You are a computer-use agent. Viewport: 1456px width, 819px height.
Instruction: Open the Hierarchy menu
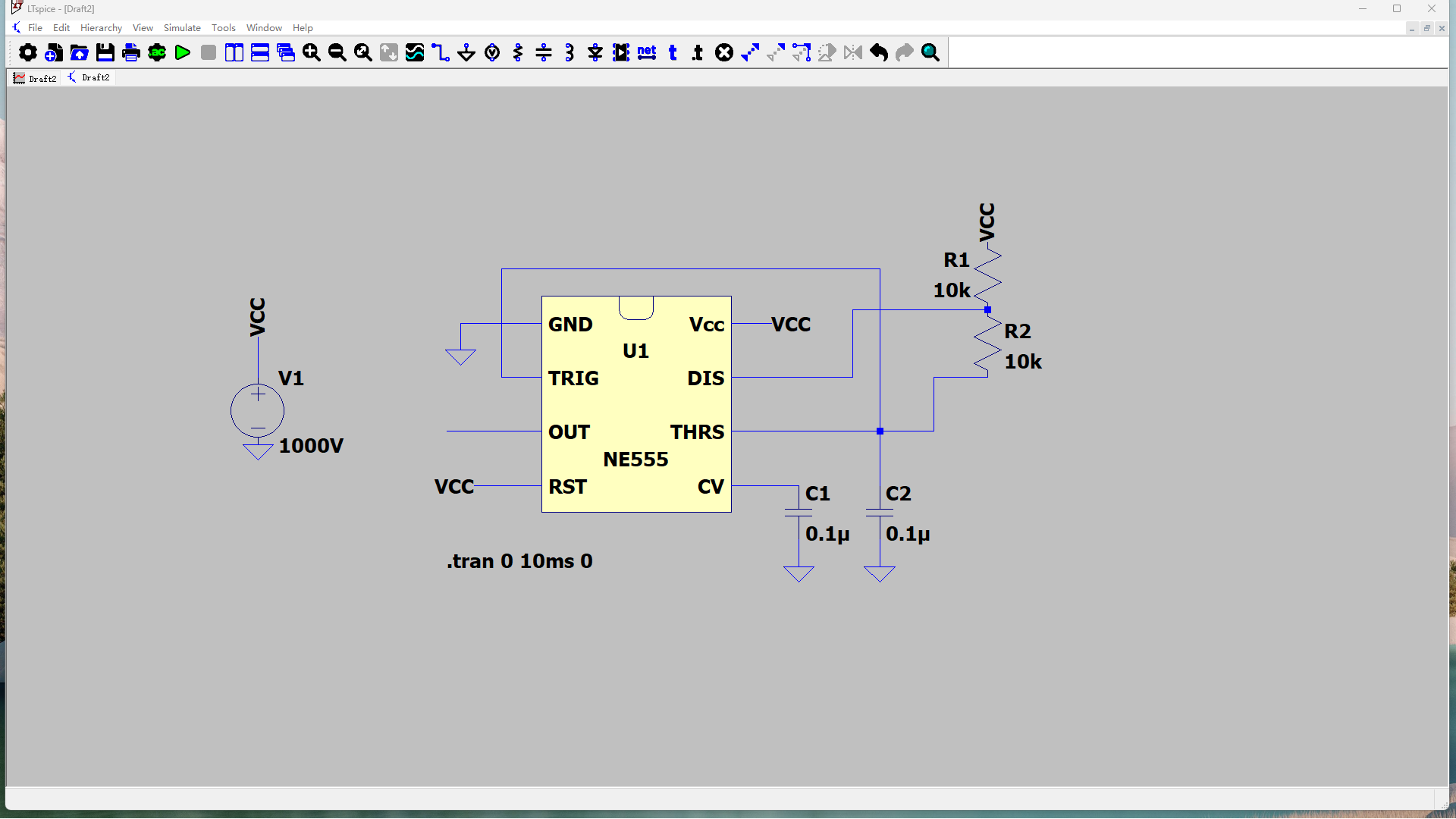point(101,28)
